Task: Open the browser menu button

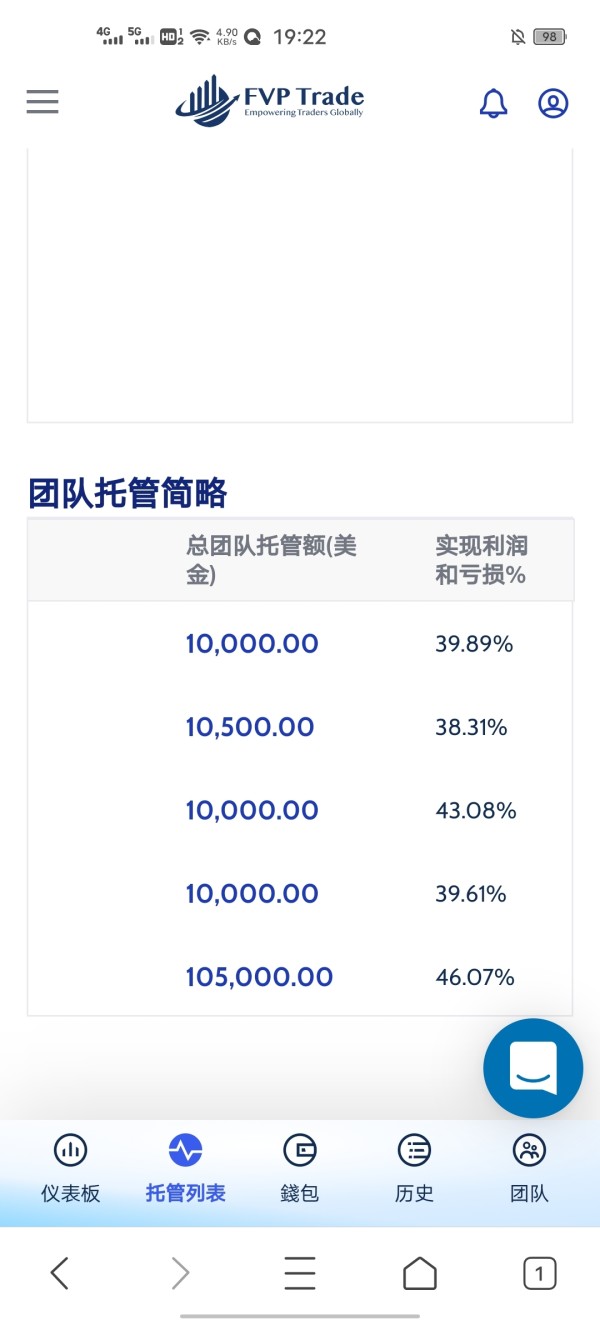Action: (300, 1273)
